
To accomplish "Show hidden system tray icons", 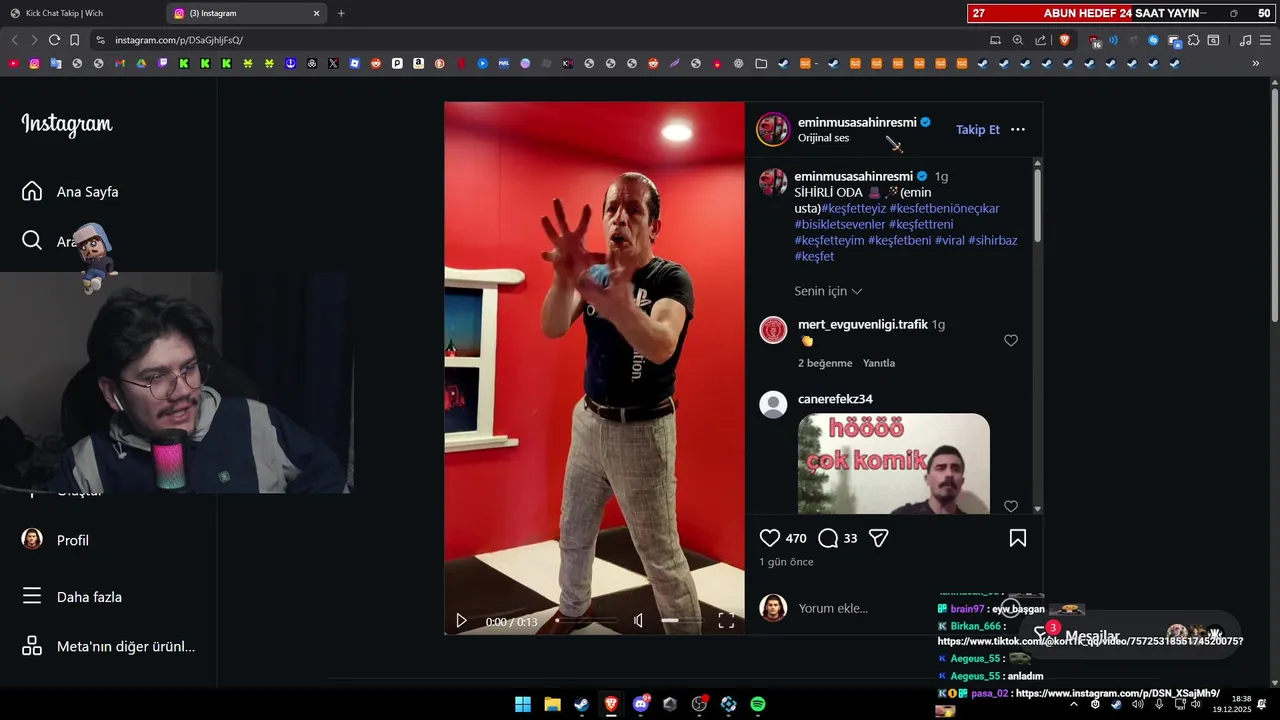I will [x=1074, y=704].
